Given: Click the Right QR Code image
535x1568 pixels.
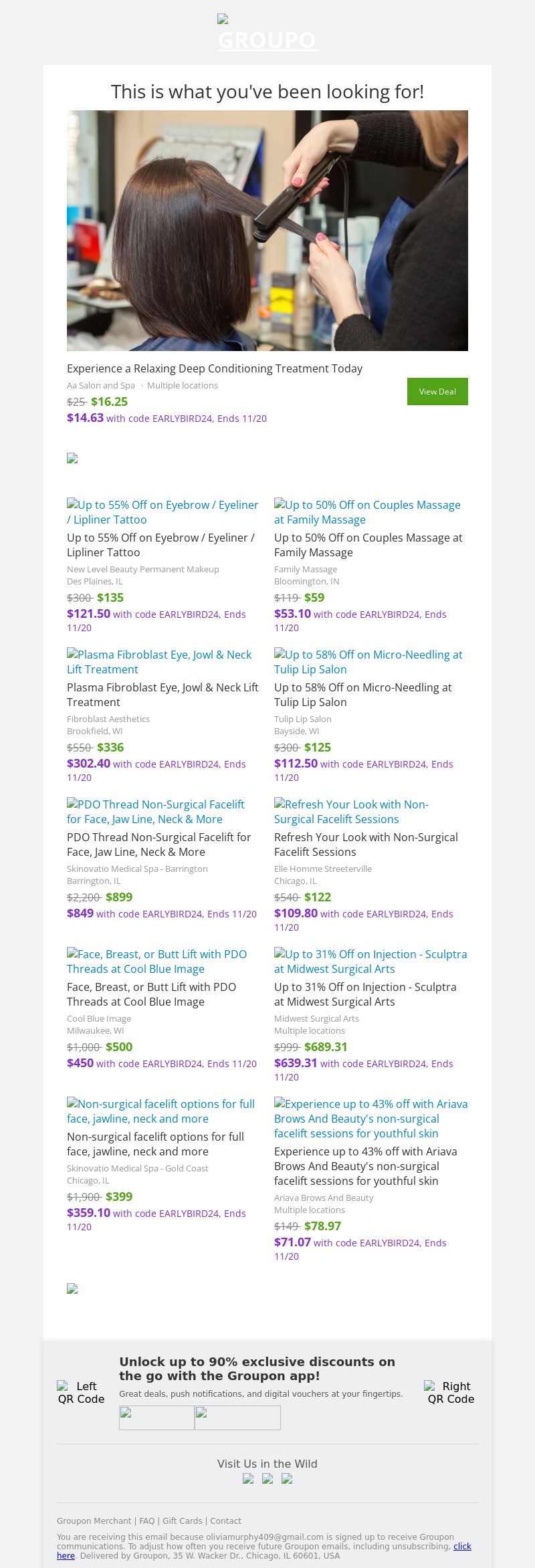Looking at the screenshot, I should [451, 1392].
